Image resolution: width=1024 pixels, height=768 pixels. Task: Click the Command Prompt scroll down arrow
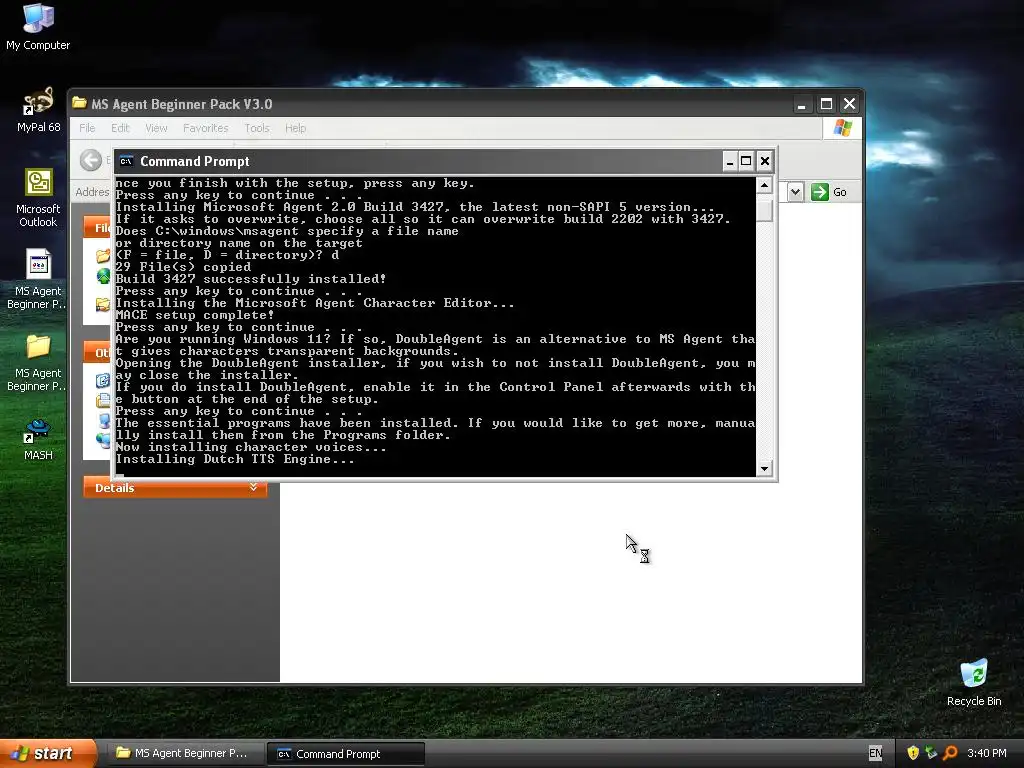pyautogui.click(x=764, y=468)
